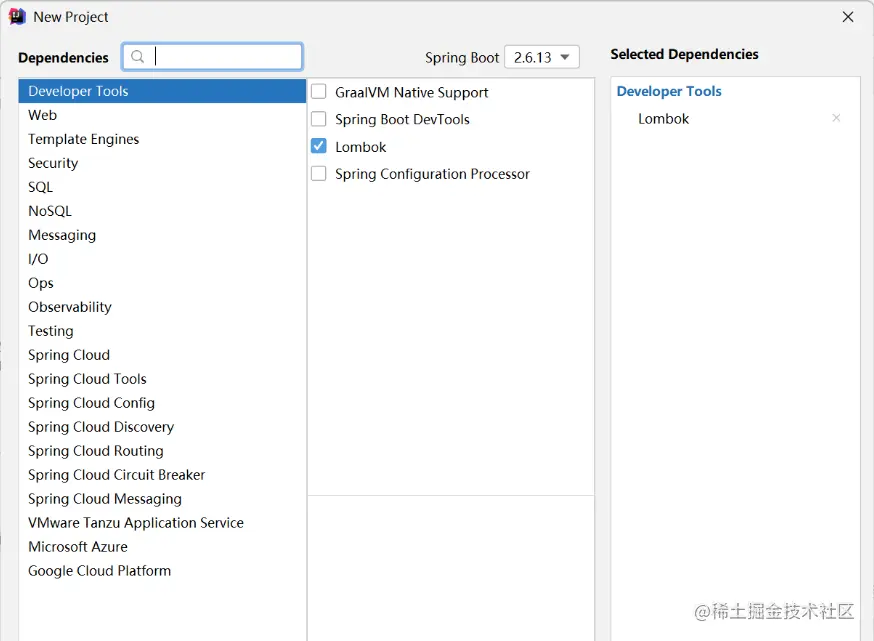The height and width of the screenshot is (641, 874).
Task: Check Spring Boot DevTools
Action: [319, 119]
